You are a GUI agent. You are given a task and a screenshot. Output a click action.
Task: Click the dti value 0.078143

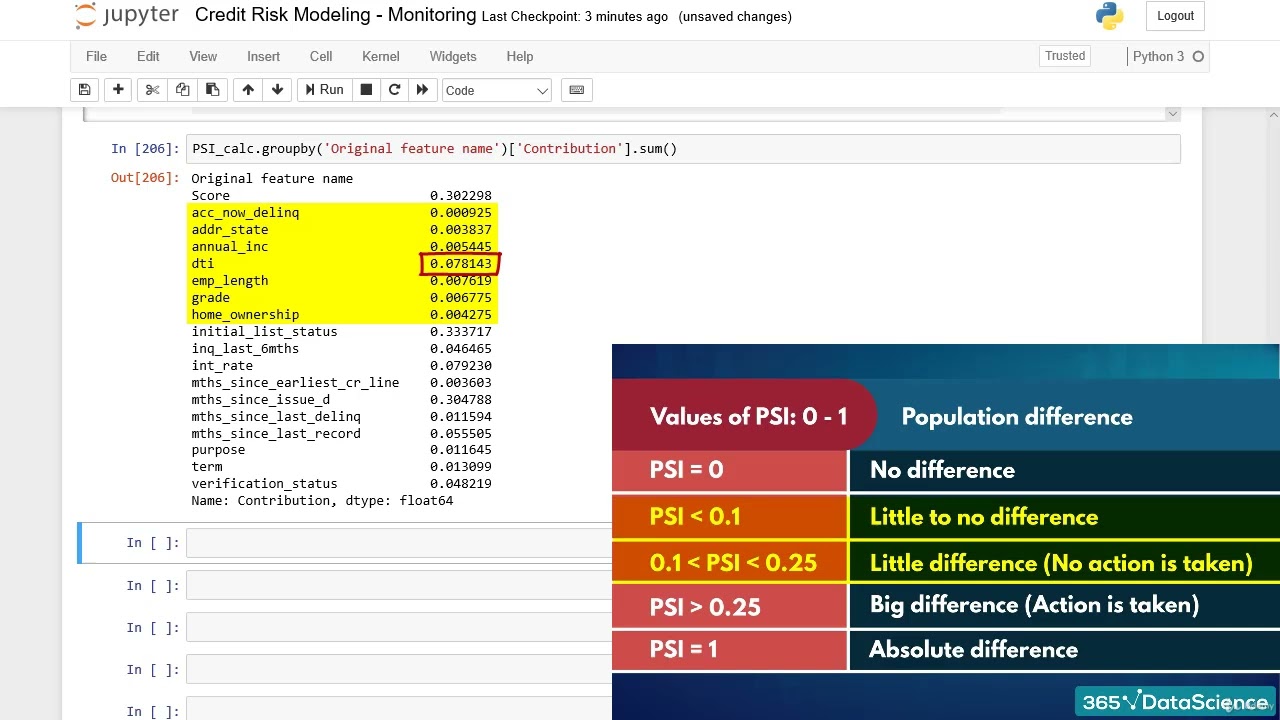click(x=461, y=264)
